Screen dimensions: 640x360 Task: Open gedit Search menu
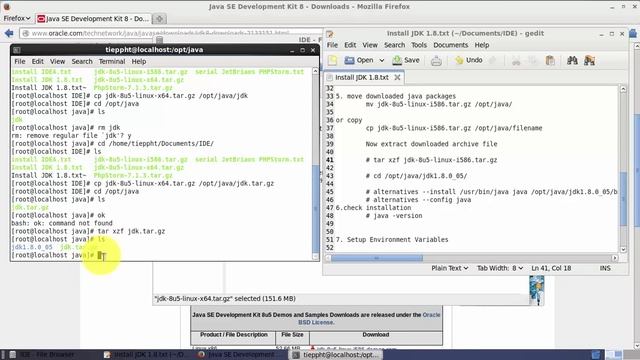pyautogui.click(x=394, y=45)
